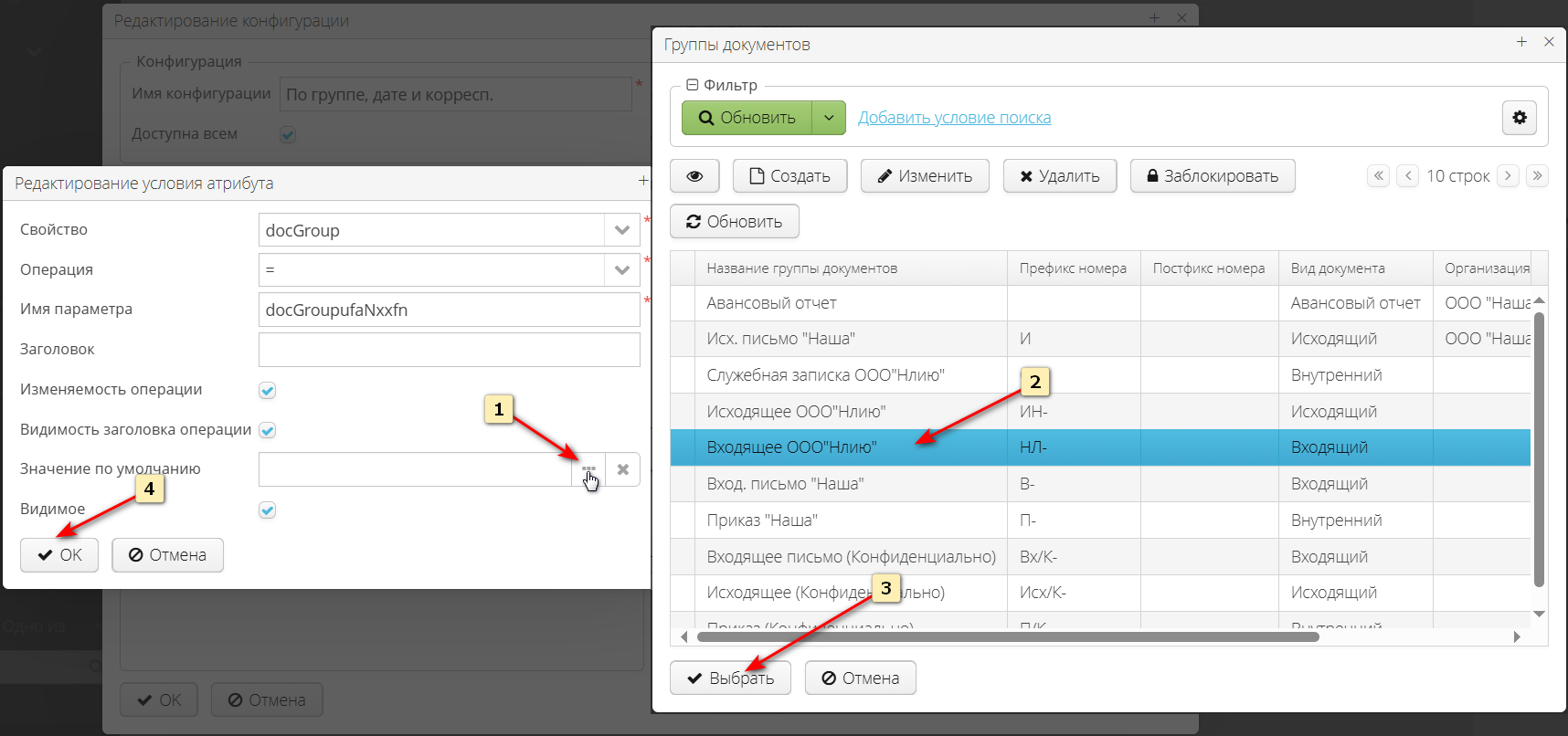
Task: Click Отмена in the document groups window
Action: pos(860,678)
